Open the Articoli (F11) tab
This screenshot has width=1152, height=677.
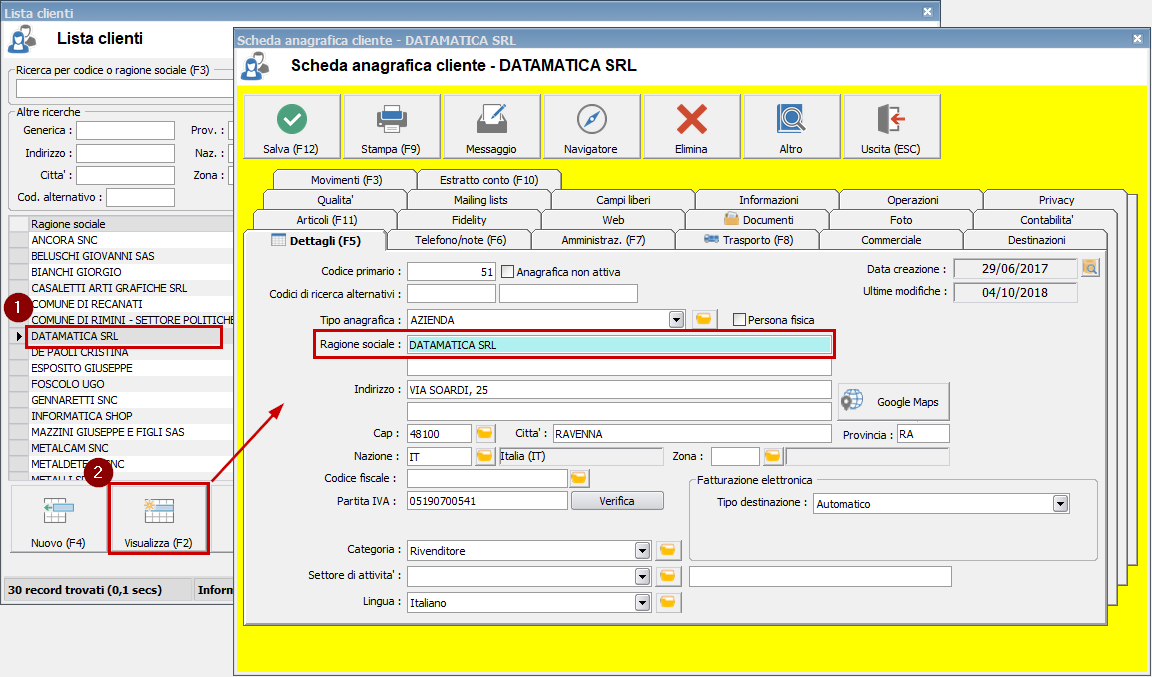click(326, 220)
